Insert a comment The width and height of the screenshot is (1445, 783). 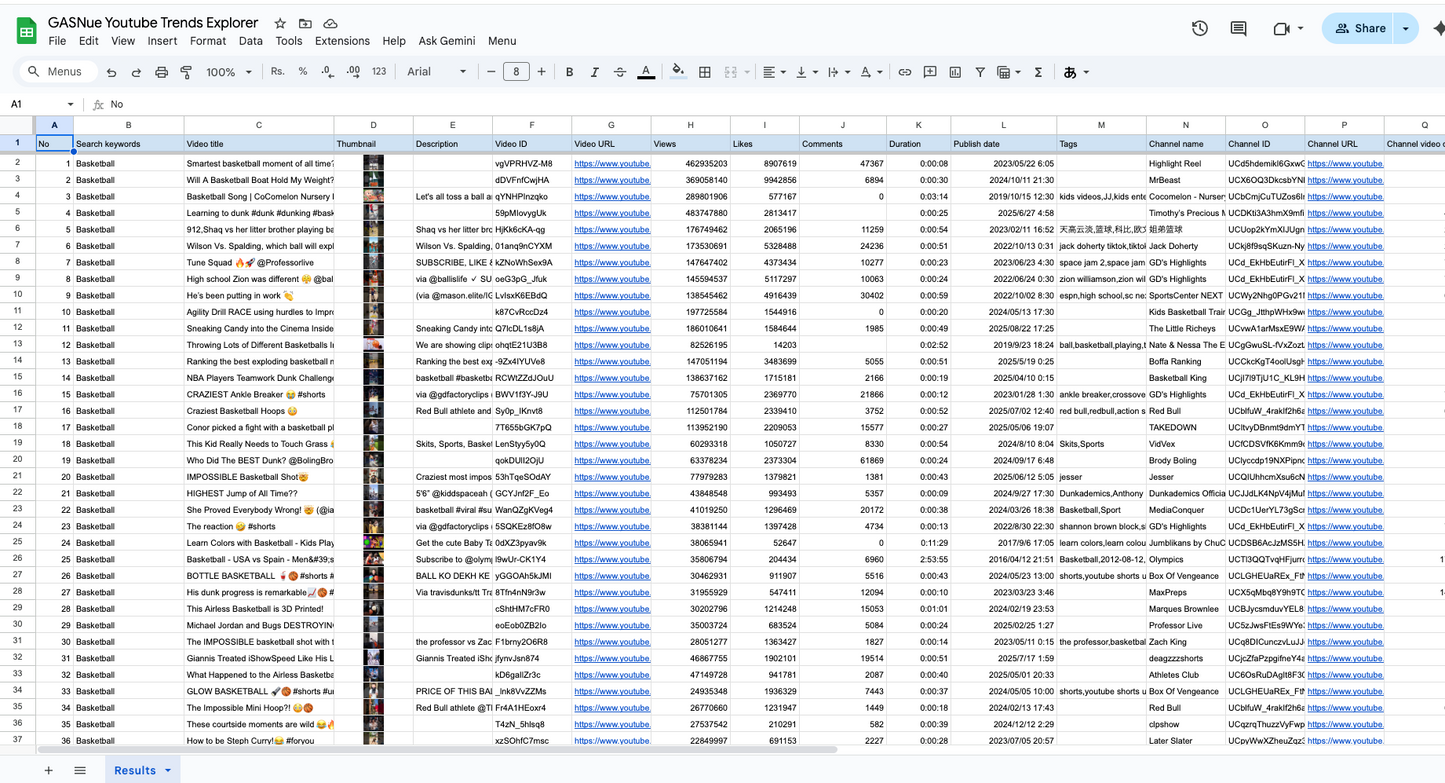coord(930,72)
